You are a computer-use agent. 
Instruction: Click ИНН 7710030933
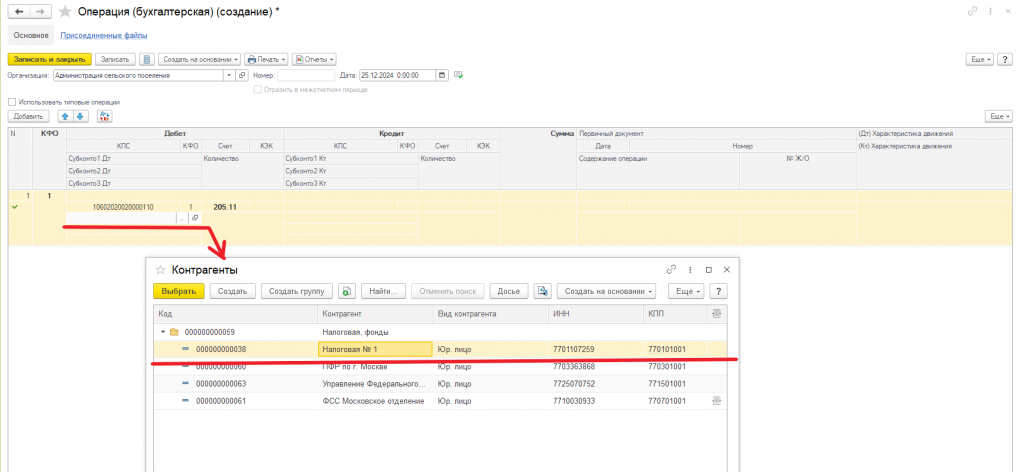(573, 401)
